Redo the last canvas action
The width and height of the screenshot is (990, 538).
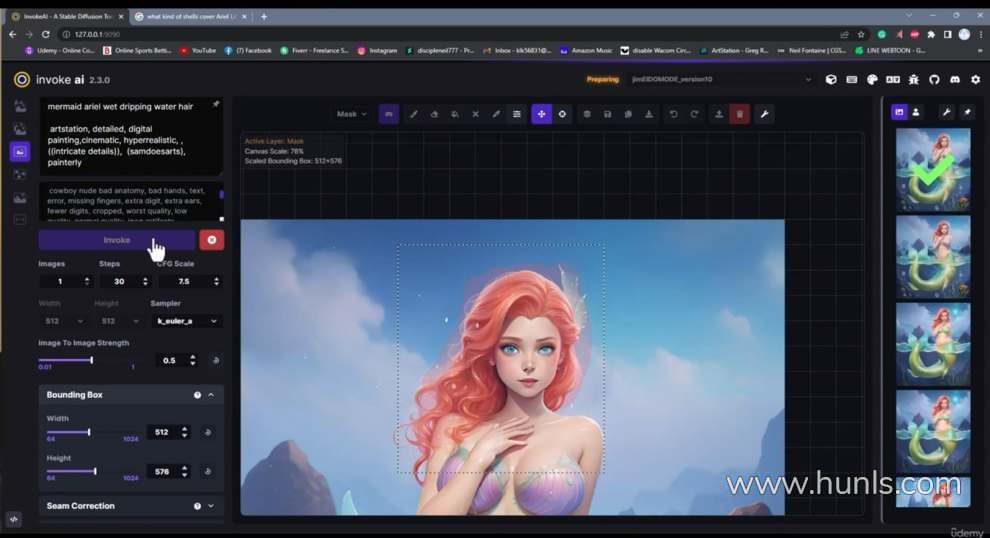coord(694,114)
